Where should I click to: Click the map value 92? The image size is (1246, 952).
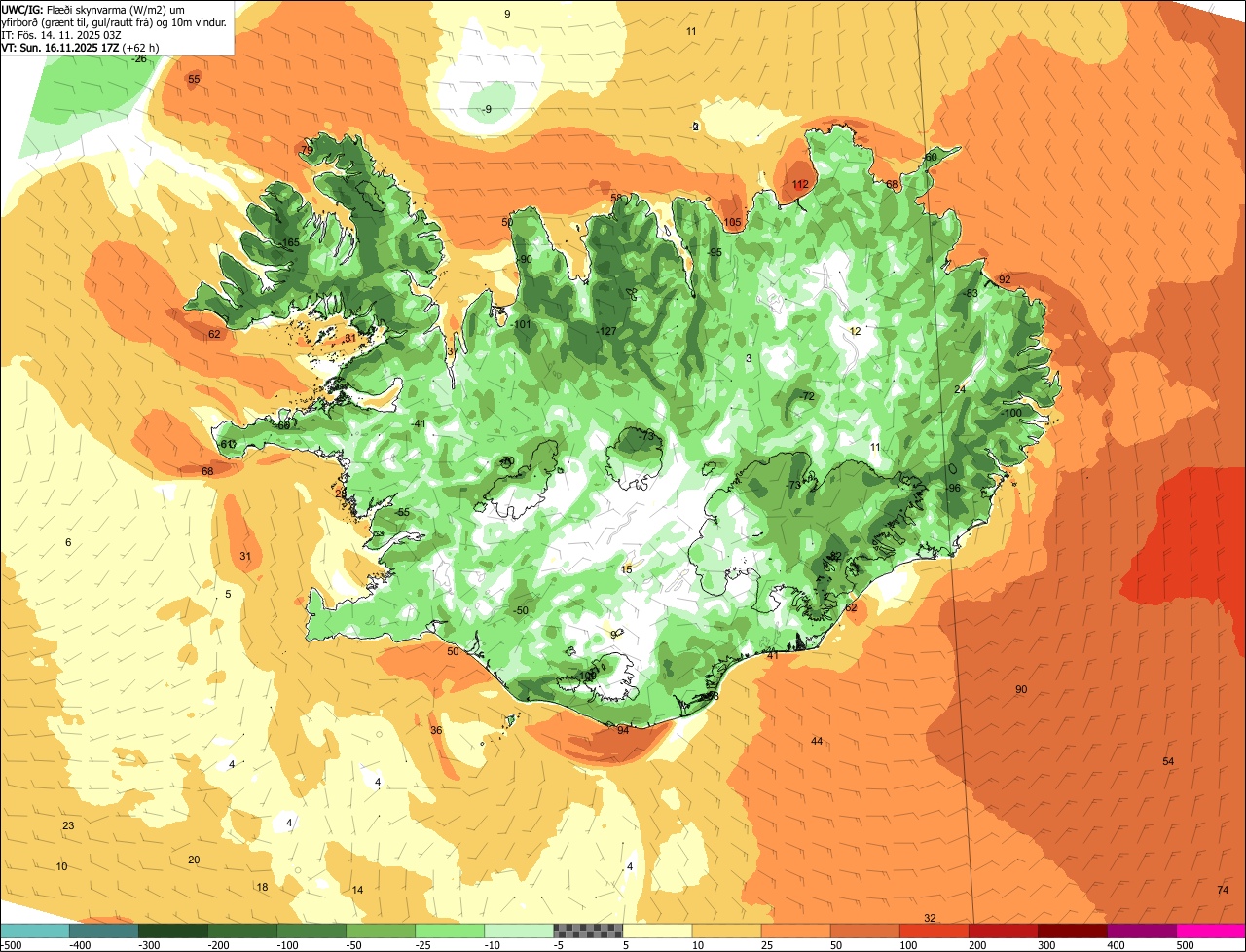1005,279
